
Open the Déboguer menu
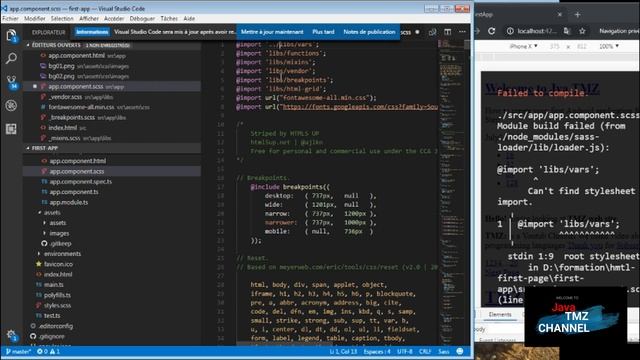pyautogui.click(x=142, y=19)
